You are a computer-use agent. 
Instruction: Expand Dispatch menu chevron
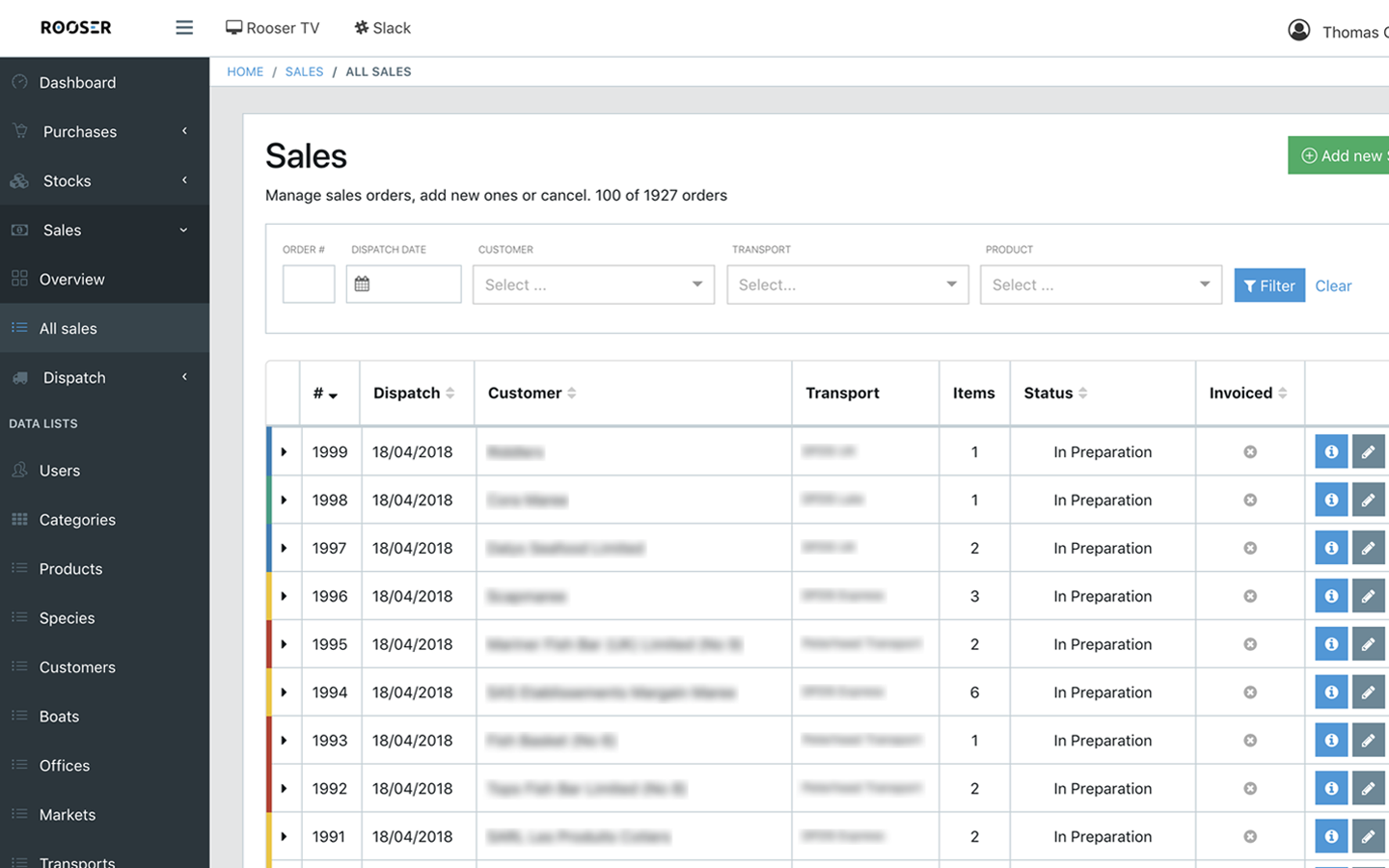(184, 377)
